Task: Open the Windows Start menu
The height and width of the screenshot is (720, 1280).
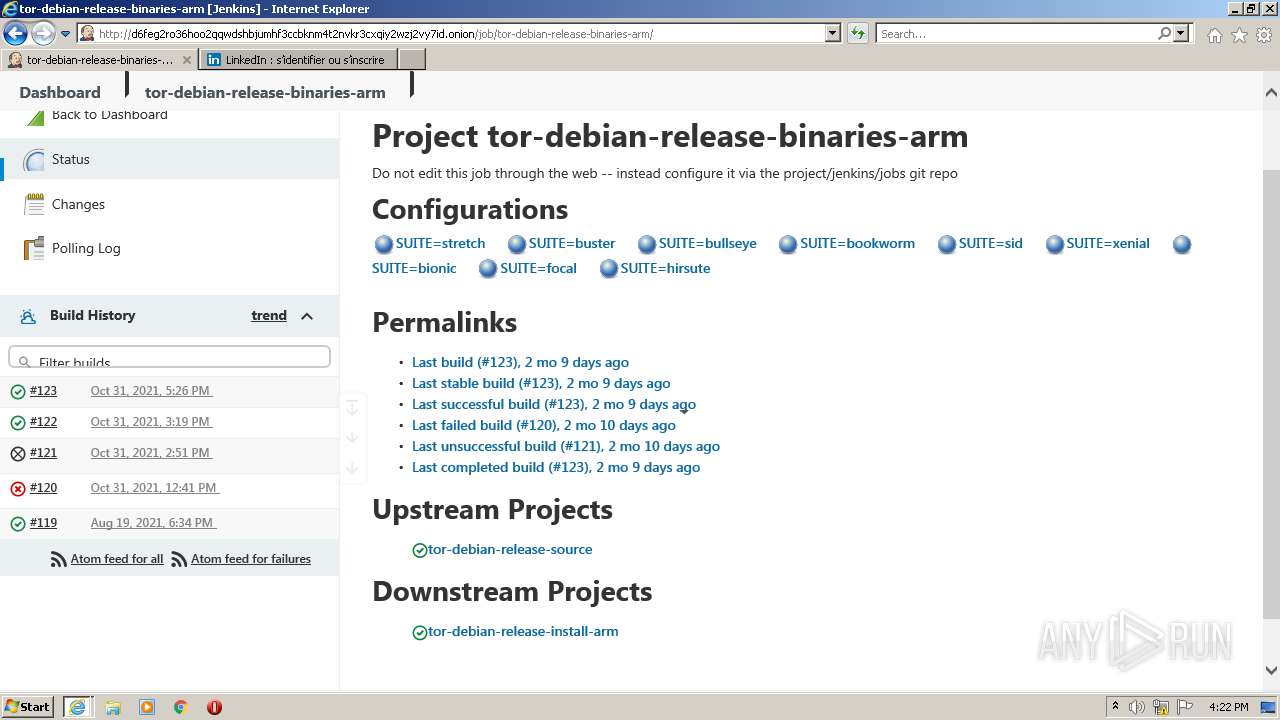Action: 27,707
